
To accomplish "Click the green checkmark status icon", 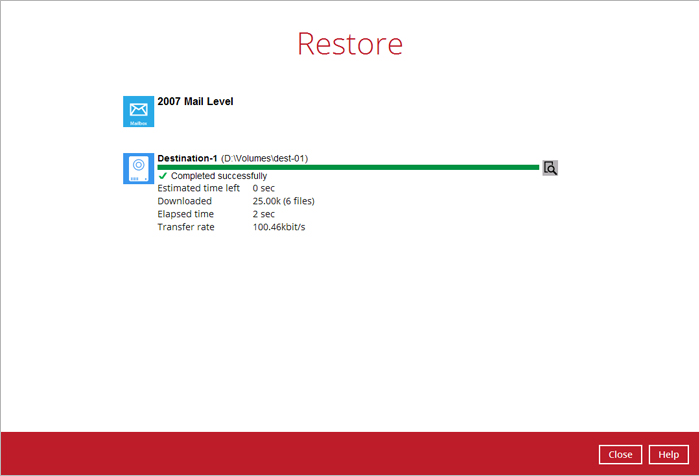I will (x=163, y=176).
